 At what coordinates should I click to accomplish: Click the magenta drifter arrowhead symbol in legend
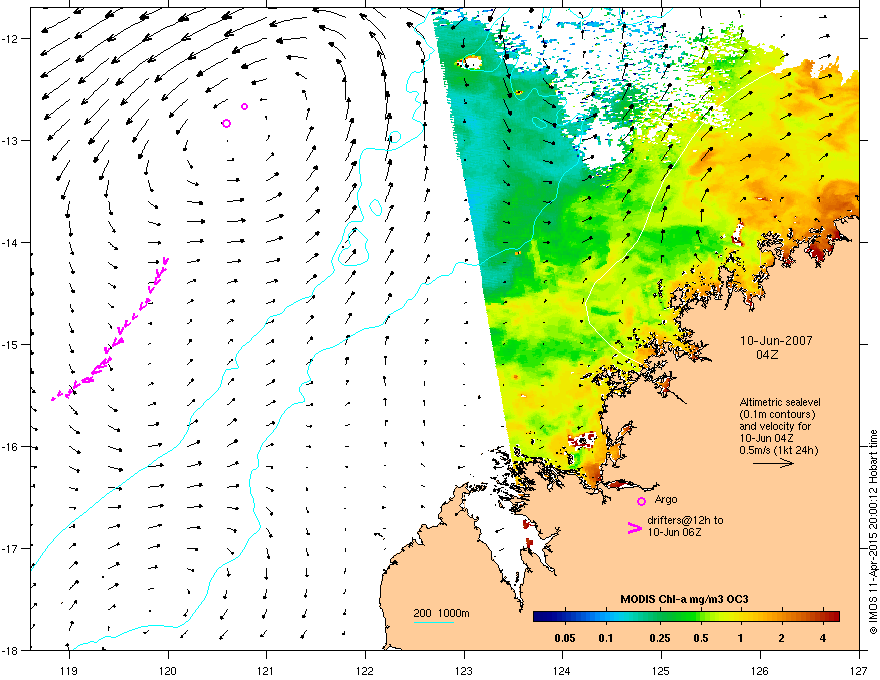[x=634, y=527]
